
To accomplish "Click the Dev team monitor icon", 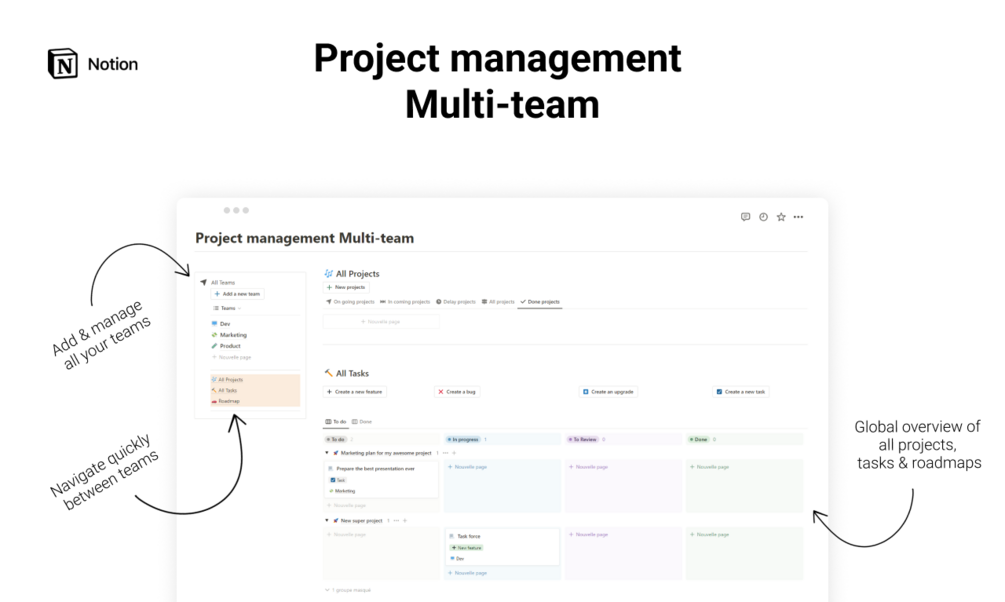I will 215,324.
